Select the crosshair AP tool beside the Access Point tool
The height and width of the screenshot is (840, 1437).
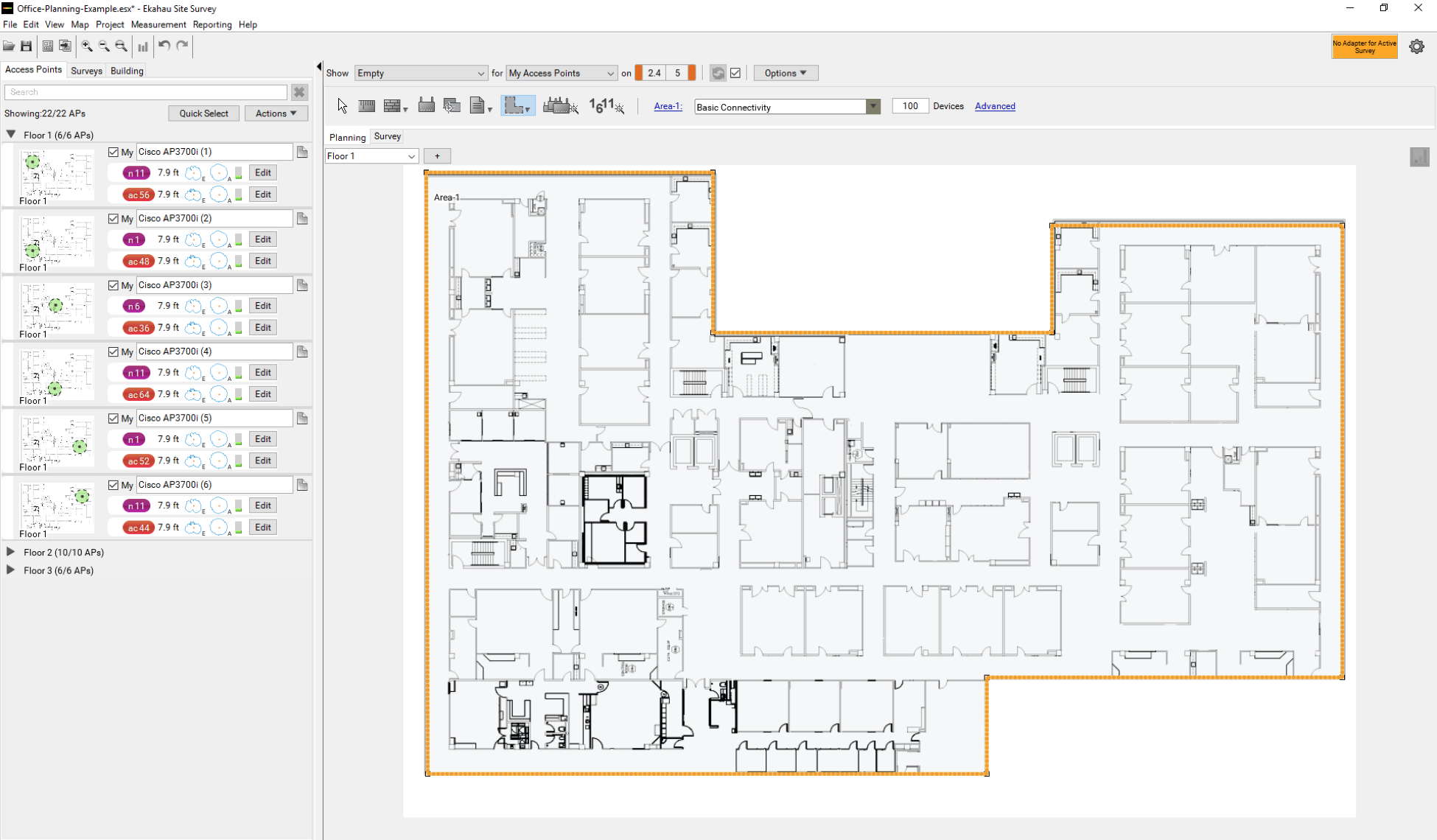pyautogui.click(x=452, y=106)
